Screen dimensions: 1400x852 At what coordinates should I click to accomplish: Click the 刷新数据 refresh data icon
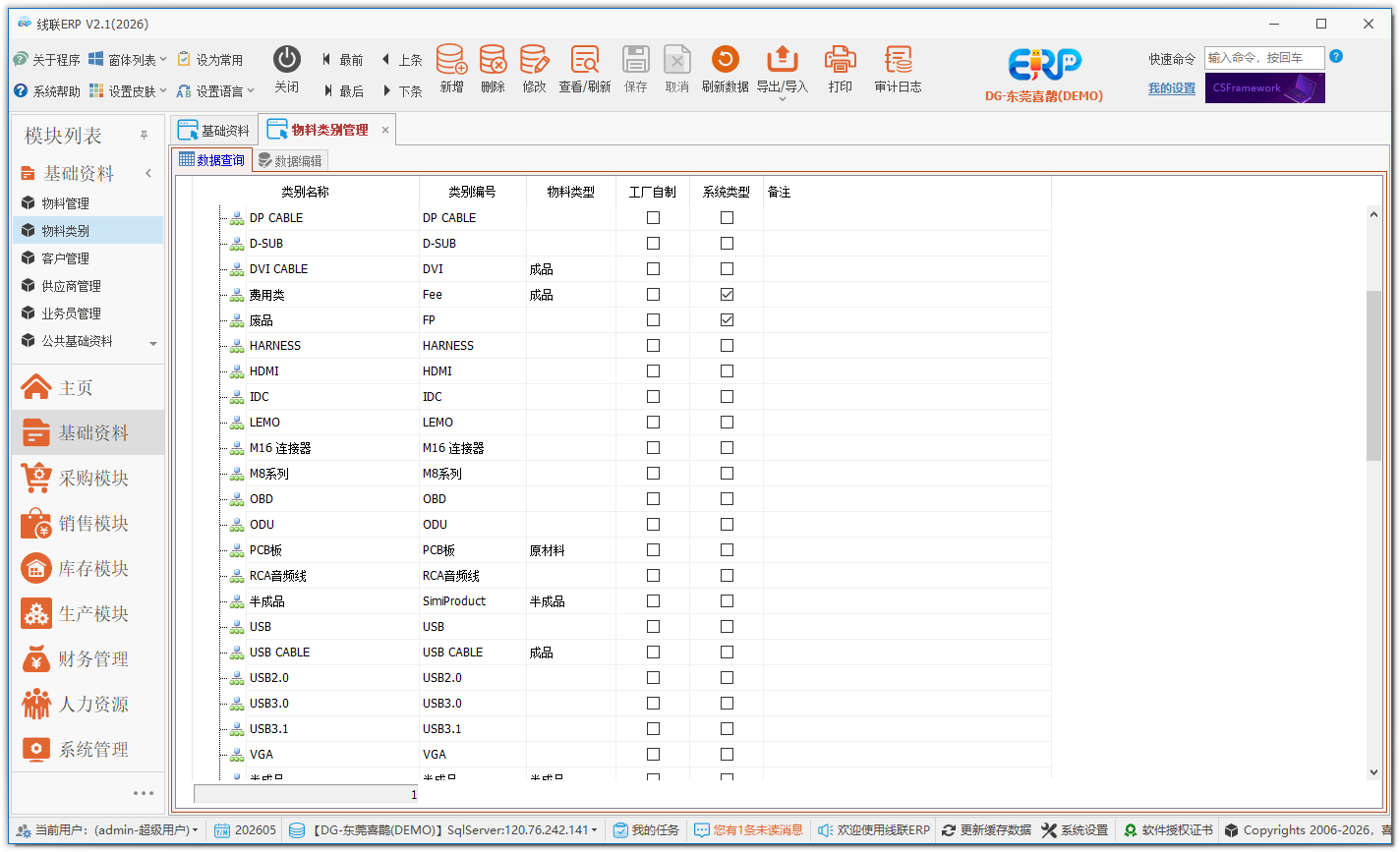pyautogui.click(x=725, y=60)
